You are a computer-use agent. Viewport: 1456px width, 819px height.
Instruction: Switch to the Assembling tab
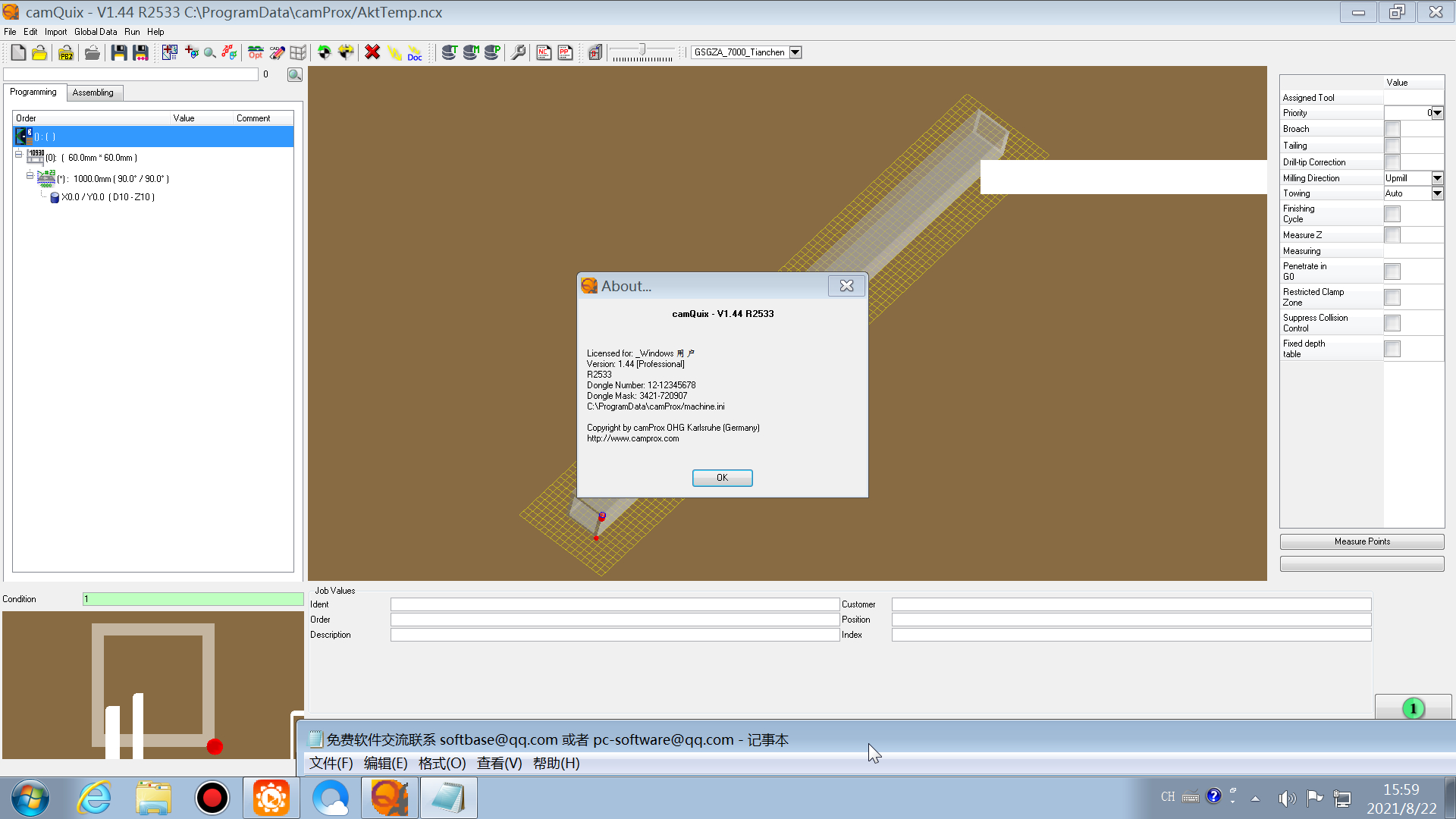[93, 92]
